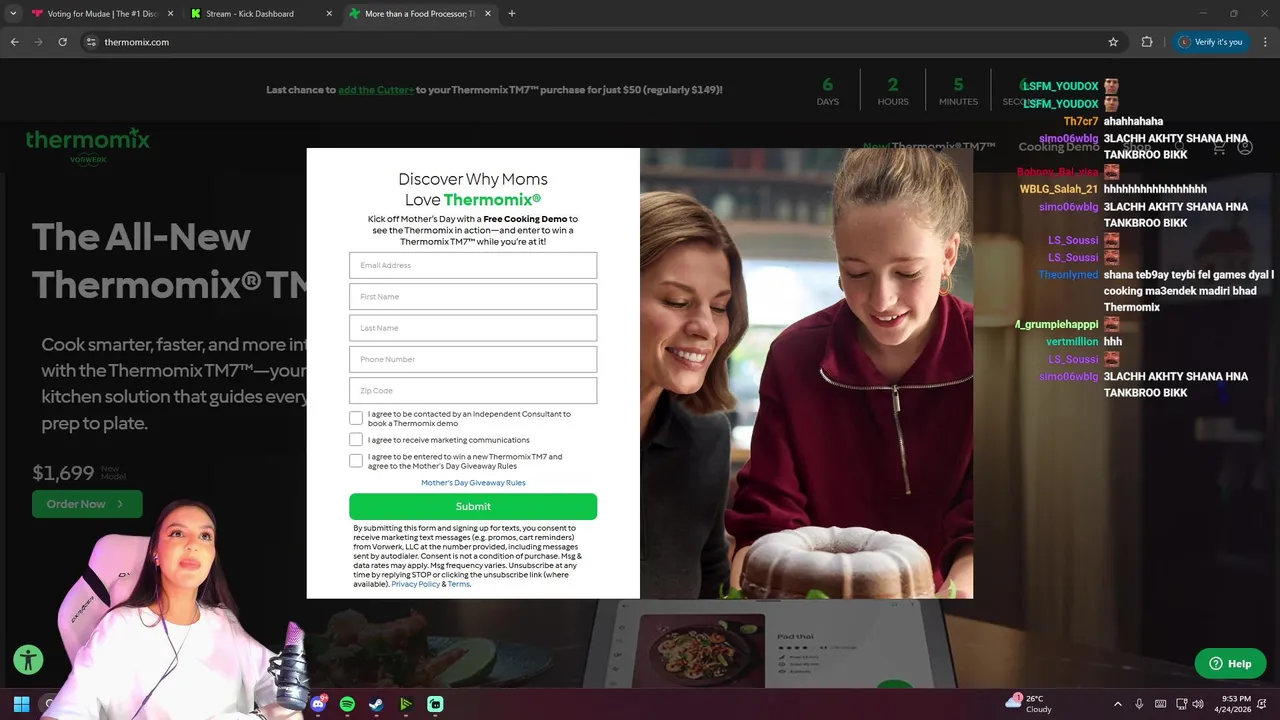Click the Zip Code field
This screenshot has height=720, width=1280.
click(x=473, y=391)
